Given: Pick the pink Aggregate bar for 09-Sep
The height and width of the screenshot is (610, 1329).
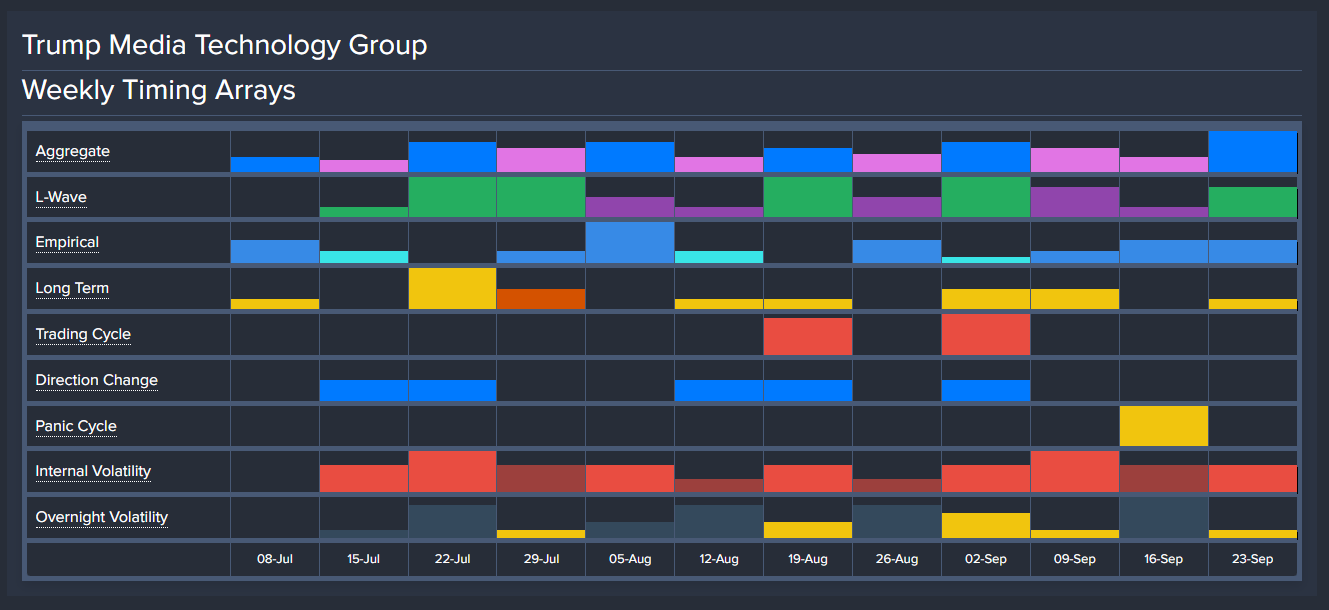Looking at the screenshot, I should click(x=1075, y=160).
